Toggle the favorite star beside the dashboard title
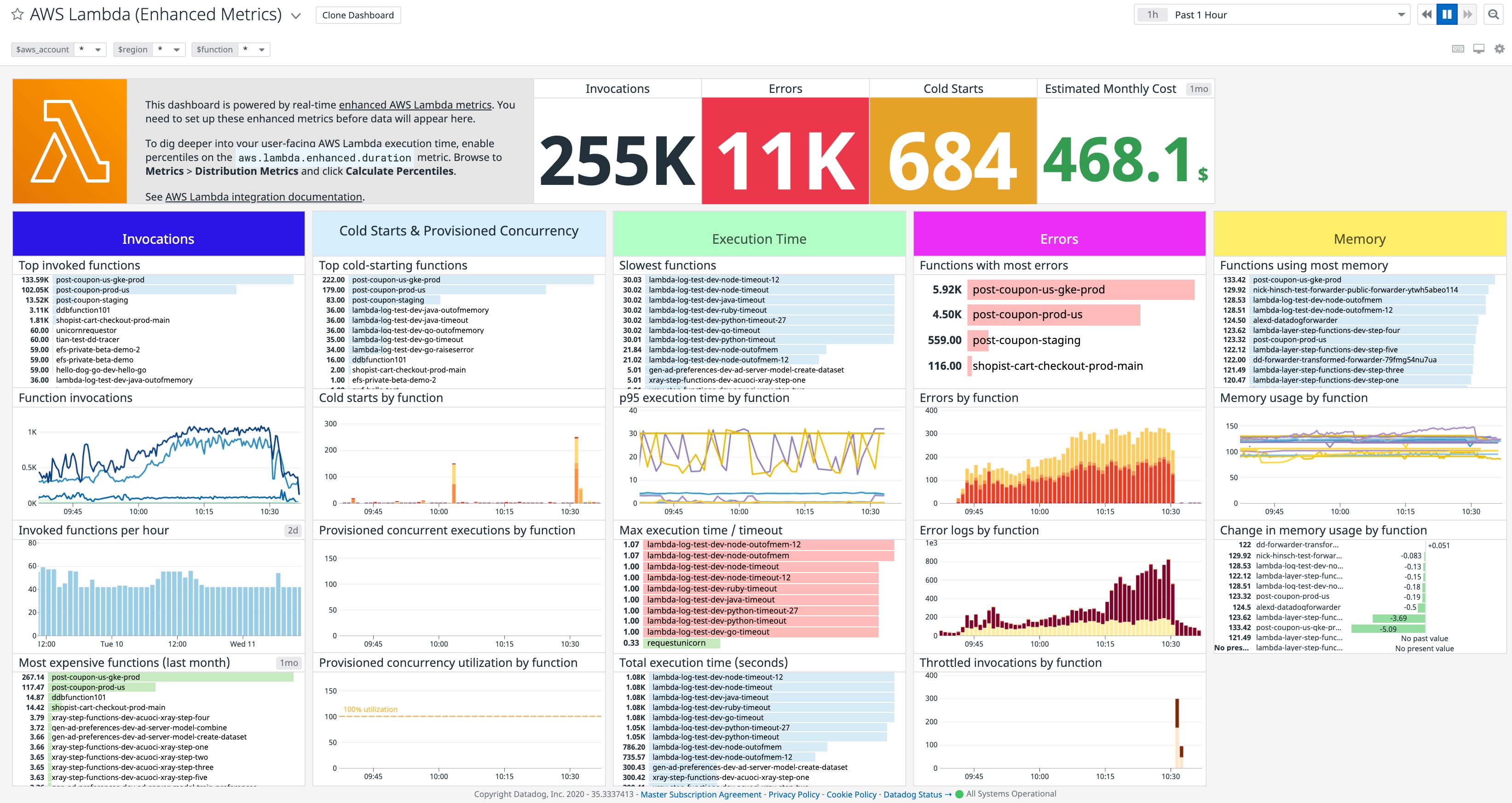 17,14
